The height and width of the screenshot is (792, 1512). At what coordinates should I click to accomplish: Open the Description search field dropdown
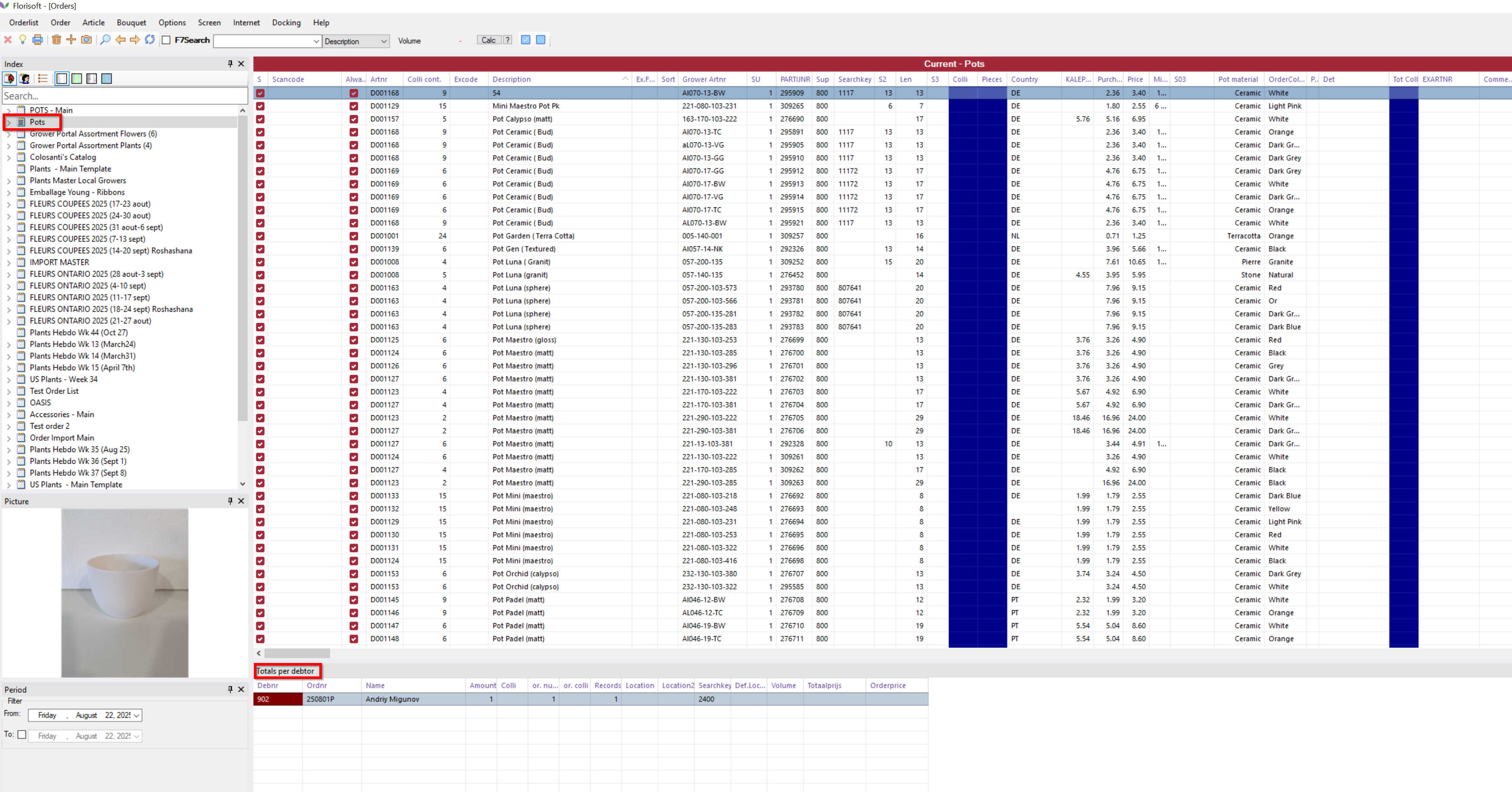coord(383,41)
